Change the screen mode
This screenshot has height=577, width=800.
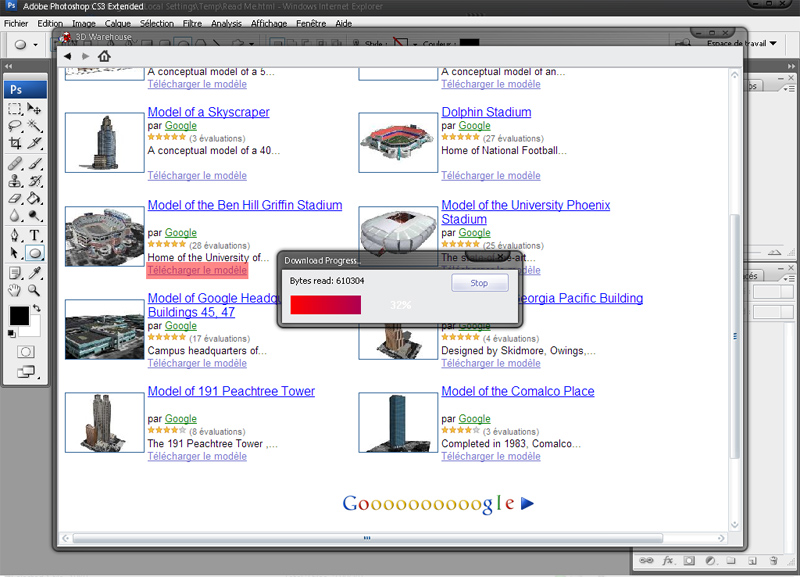pyautogui.click(x=26, y=372)
